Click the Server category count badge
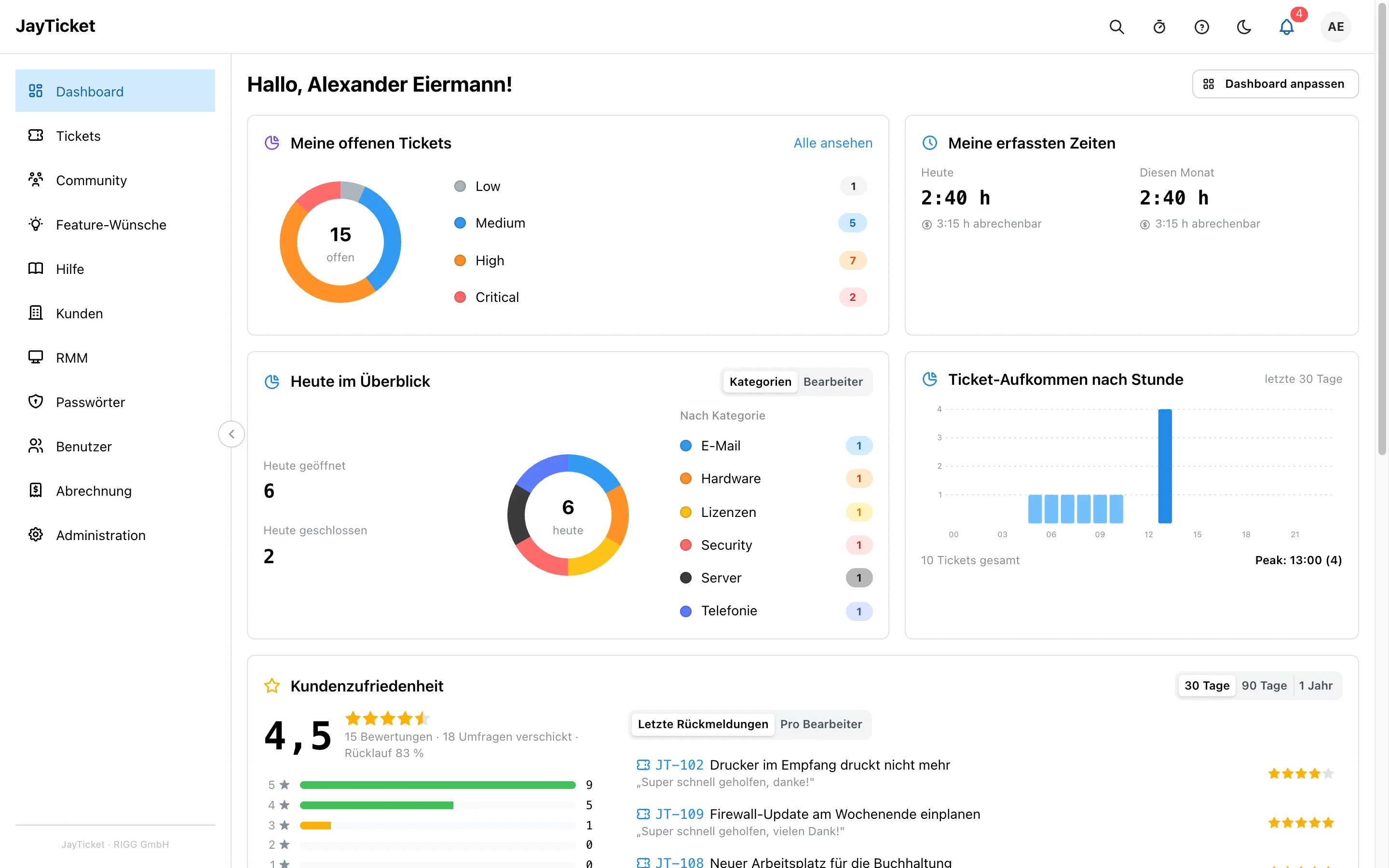The height and width of the screenshot is (868, 1389). click(858, 578)
